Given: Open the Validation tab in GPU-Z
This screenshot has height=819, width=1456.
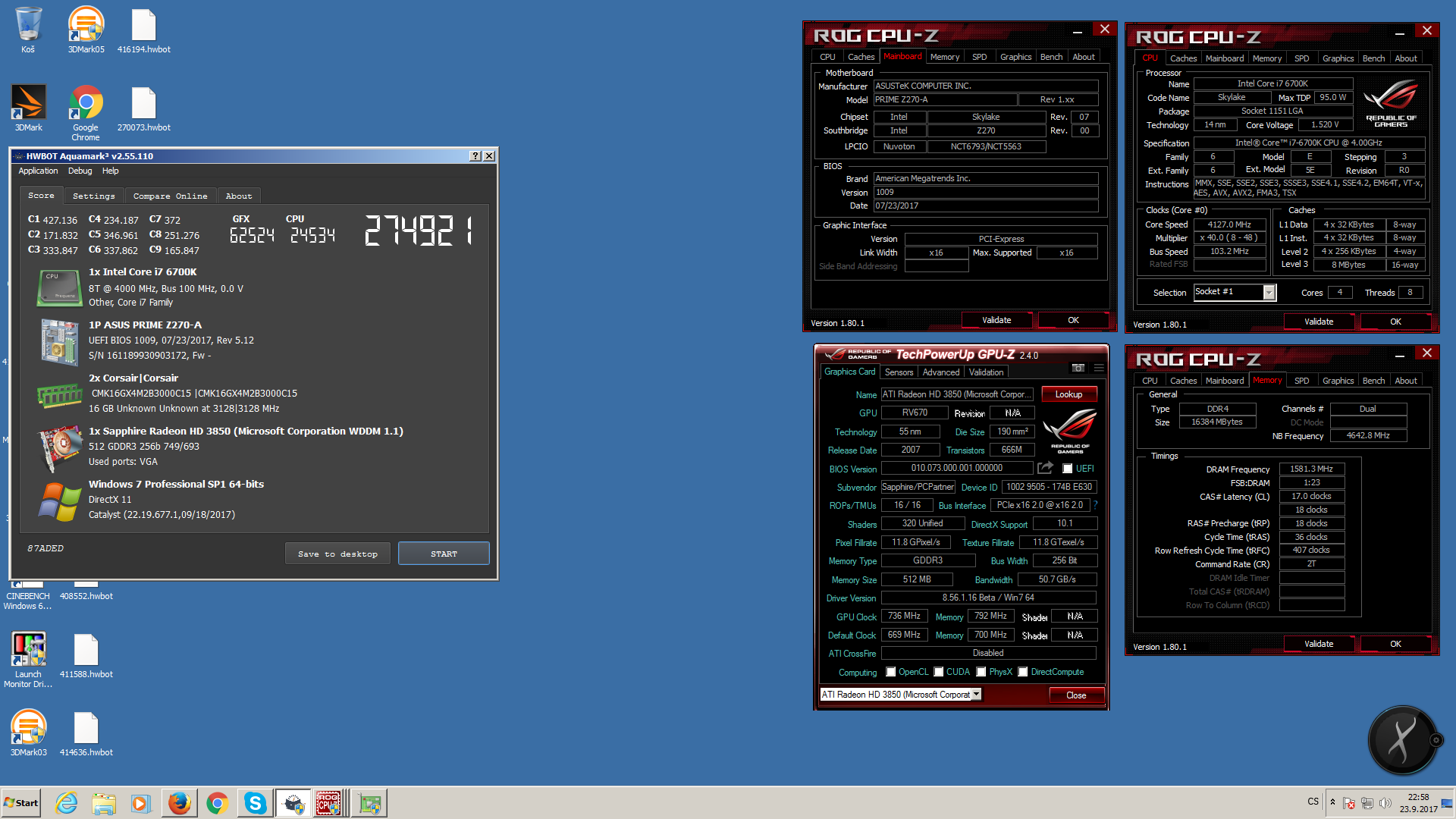Looking at the screenshot, I should (986, 372).
